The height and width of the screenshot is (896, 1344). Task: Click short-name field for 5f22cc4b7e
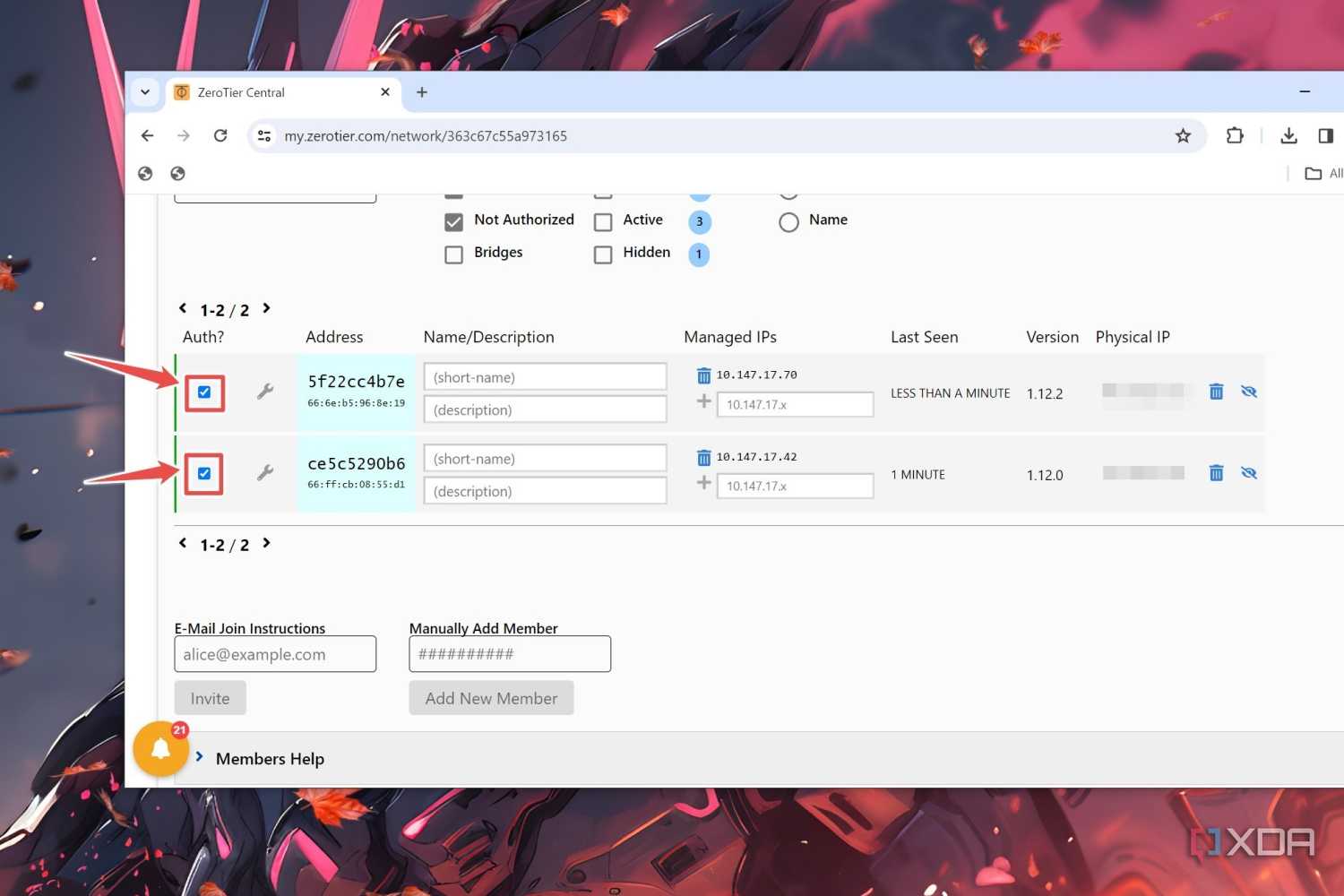(545, 377)
